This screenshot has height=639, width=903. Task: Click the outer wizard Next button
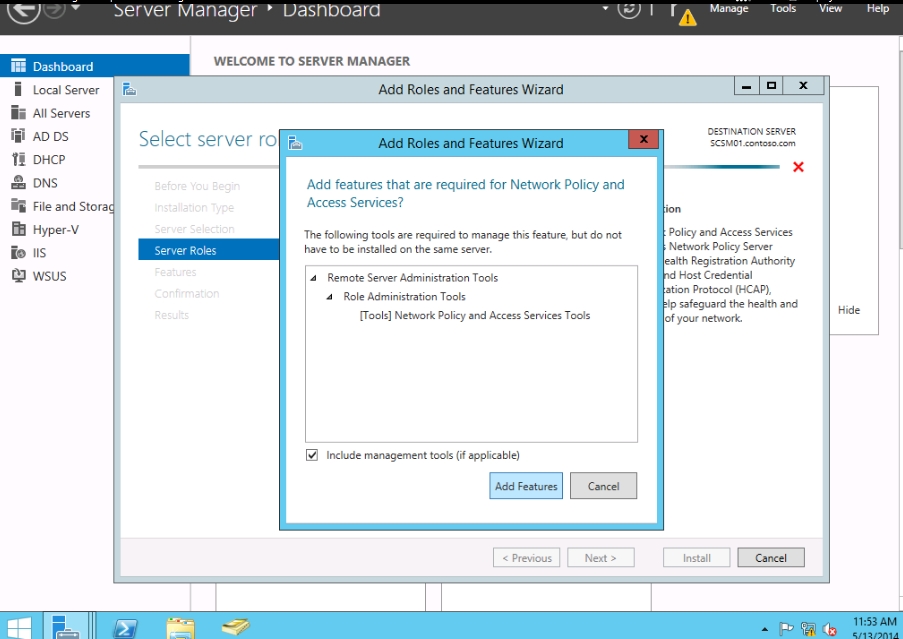click(600, 557)
